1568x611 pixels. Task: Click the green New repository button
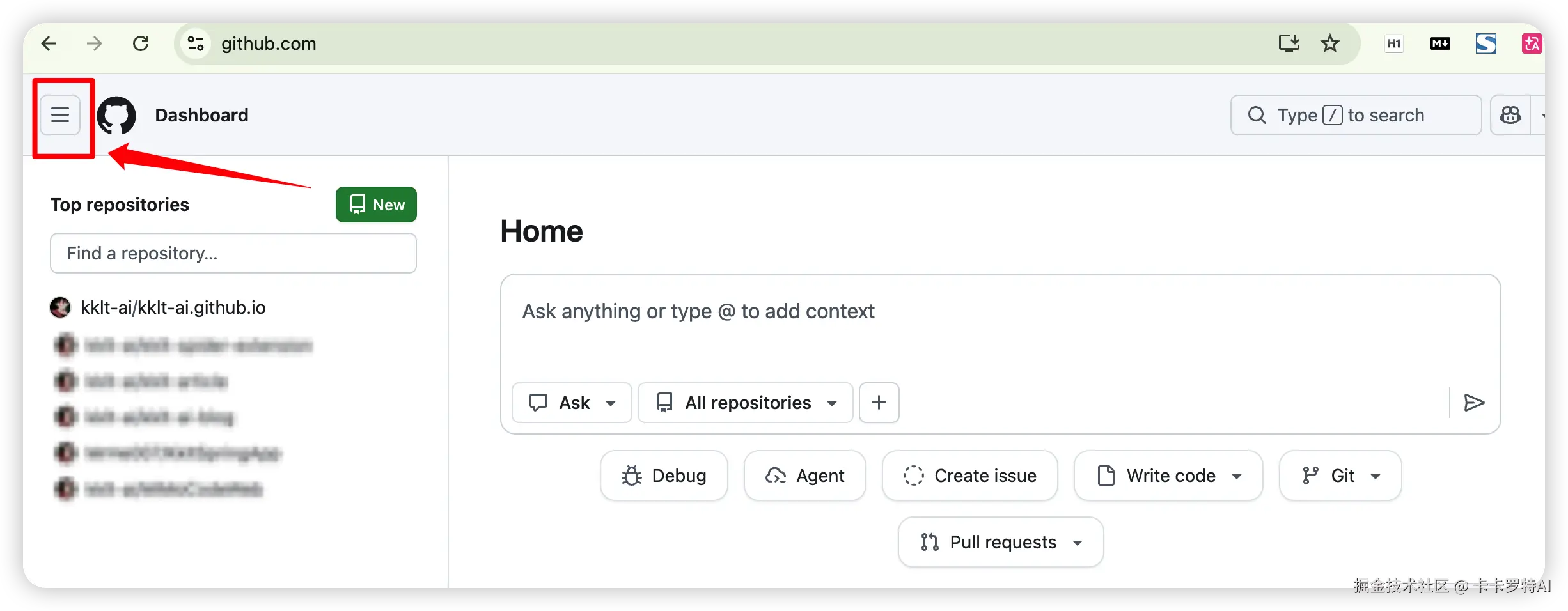click(376, 205)
